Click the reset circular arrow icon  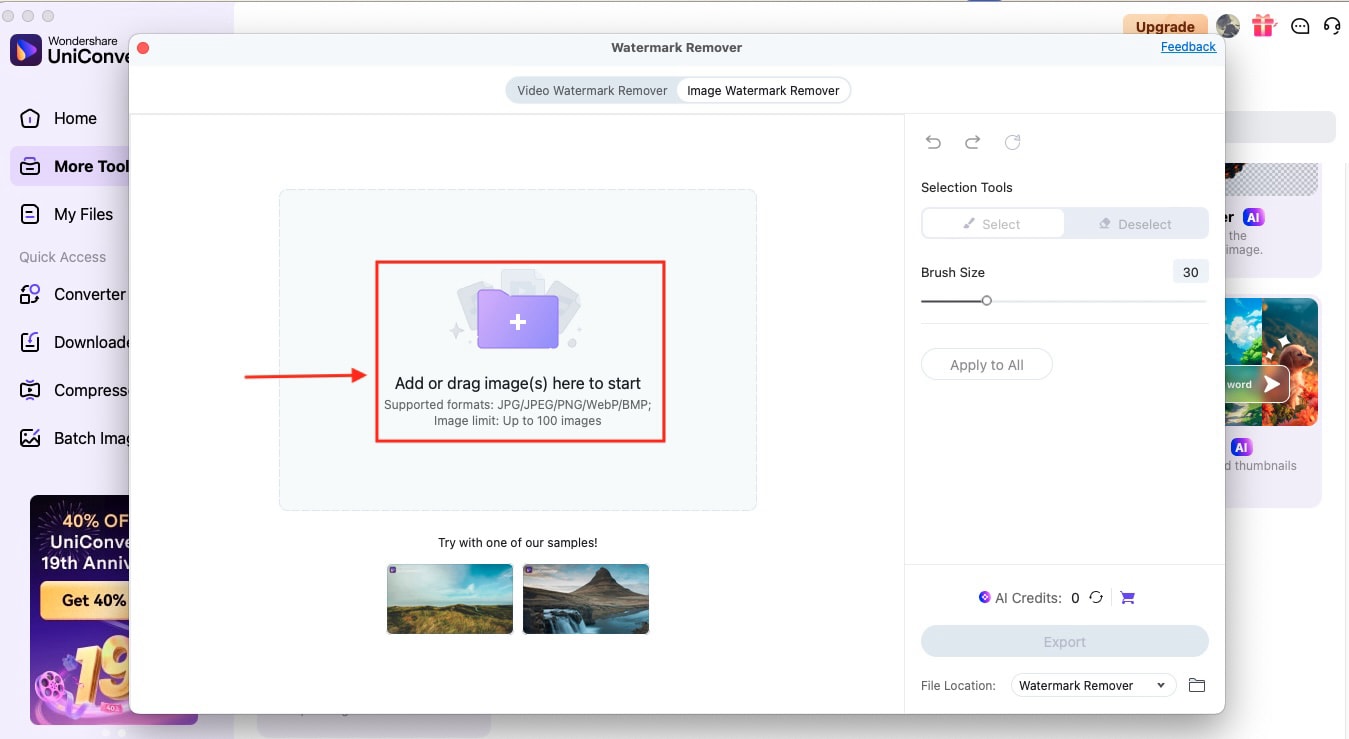click(1012, 142)
